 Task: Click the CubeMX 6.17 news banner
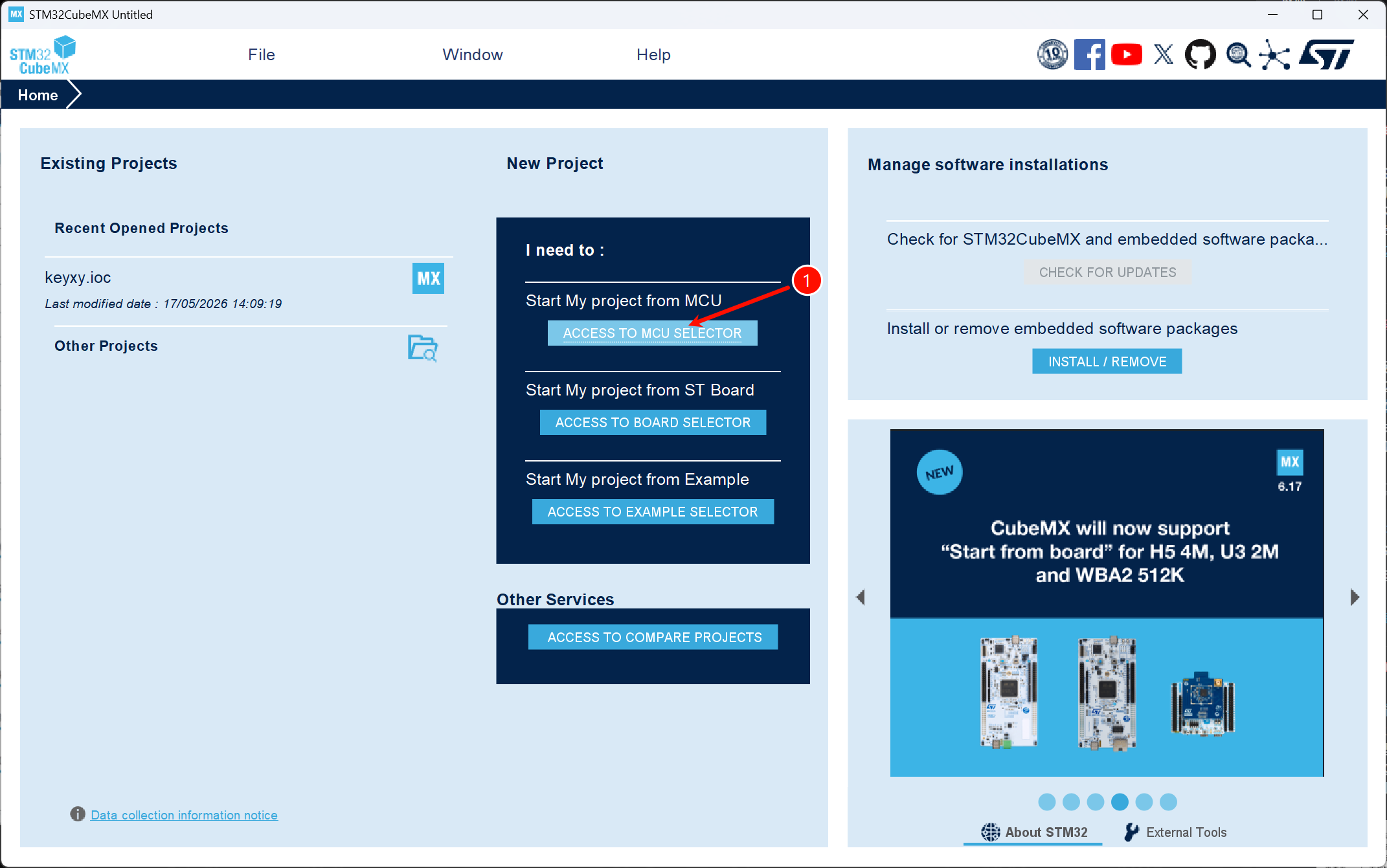[x=1107, y=603]
